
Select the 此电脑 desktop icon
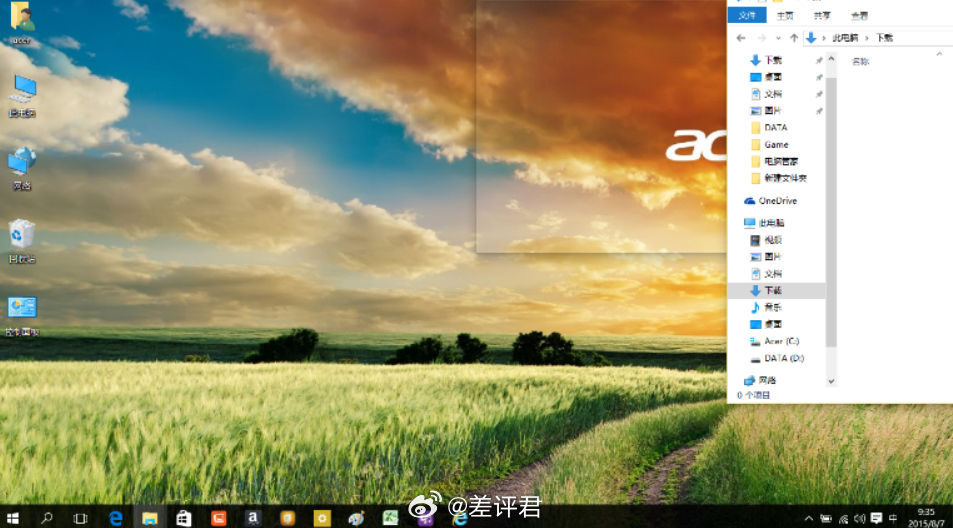coord(22,95)
